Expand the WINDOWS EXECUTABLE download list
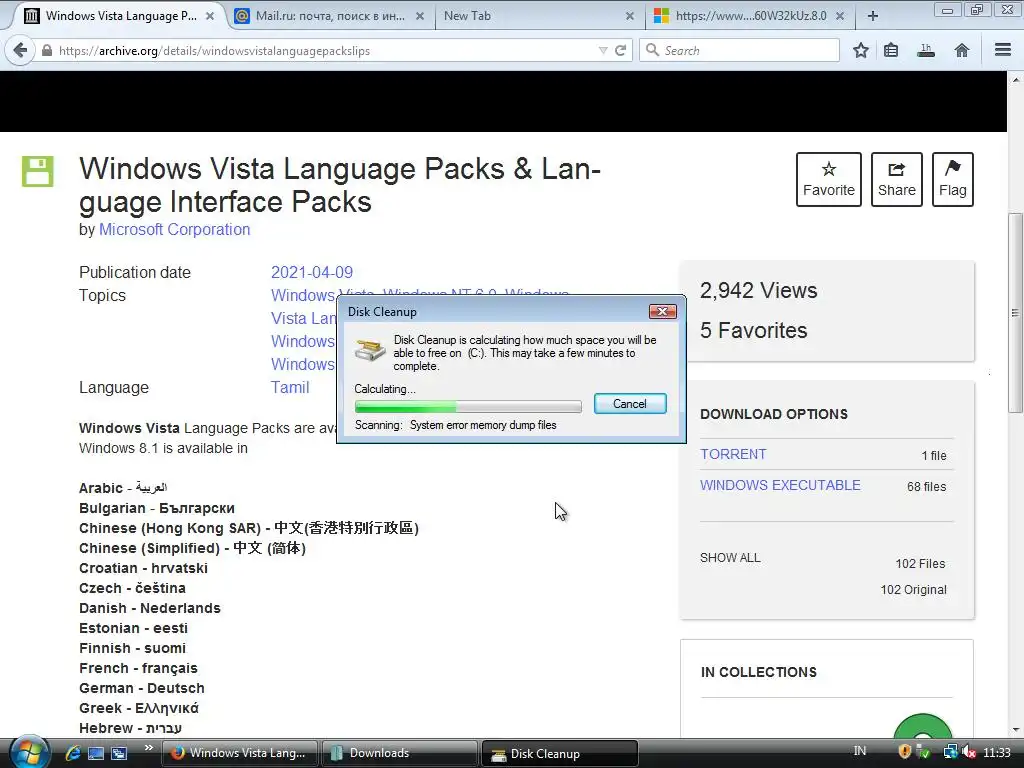 (780, 485)
